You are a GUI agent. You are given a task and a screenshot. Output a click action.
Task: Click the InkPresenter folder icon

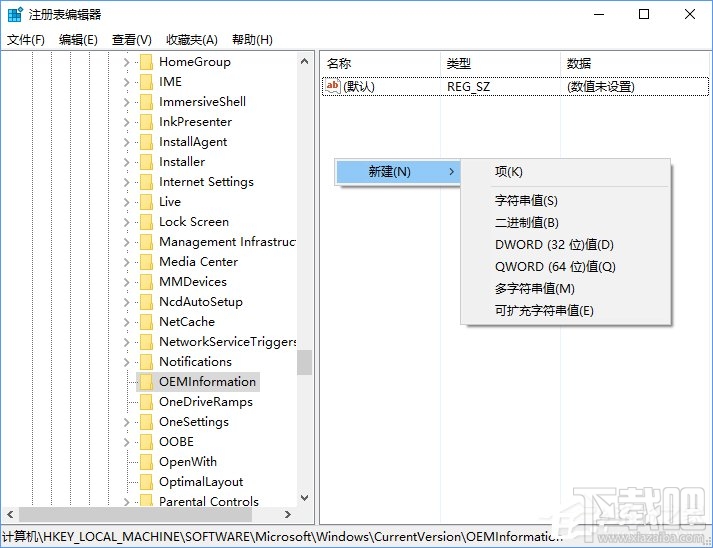pyautogui.click(x=146, y=122)
